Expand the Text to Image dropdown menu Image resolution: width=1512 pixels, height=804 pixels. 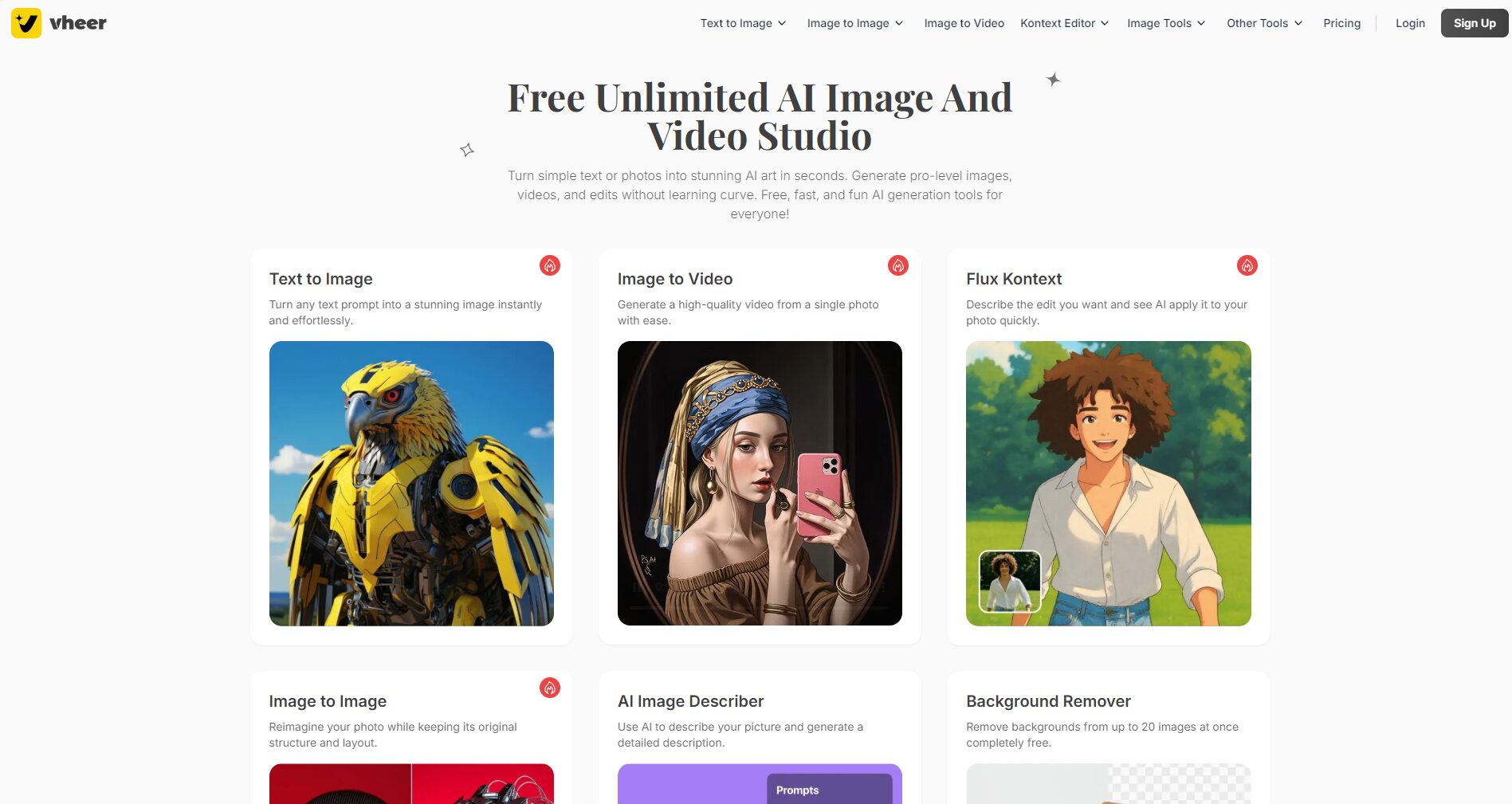tap(743, 23)
